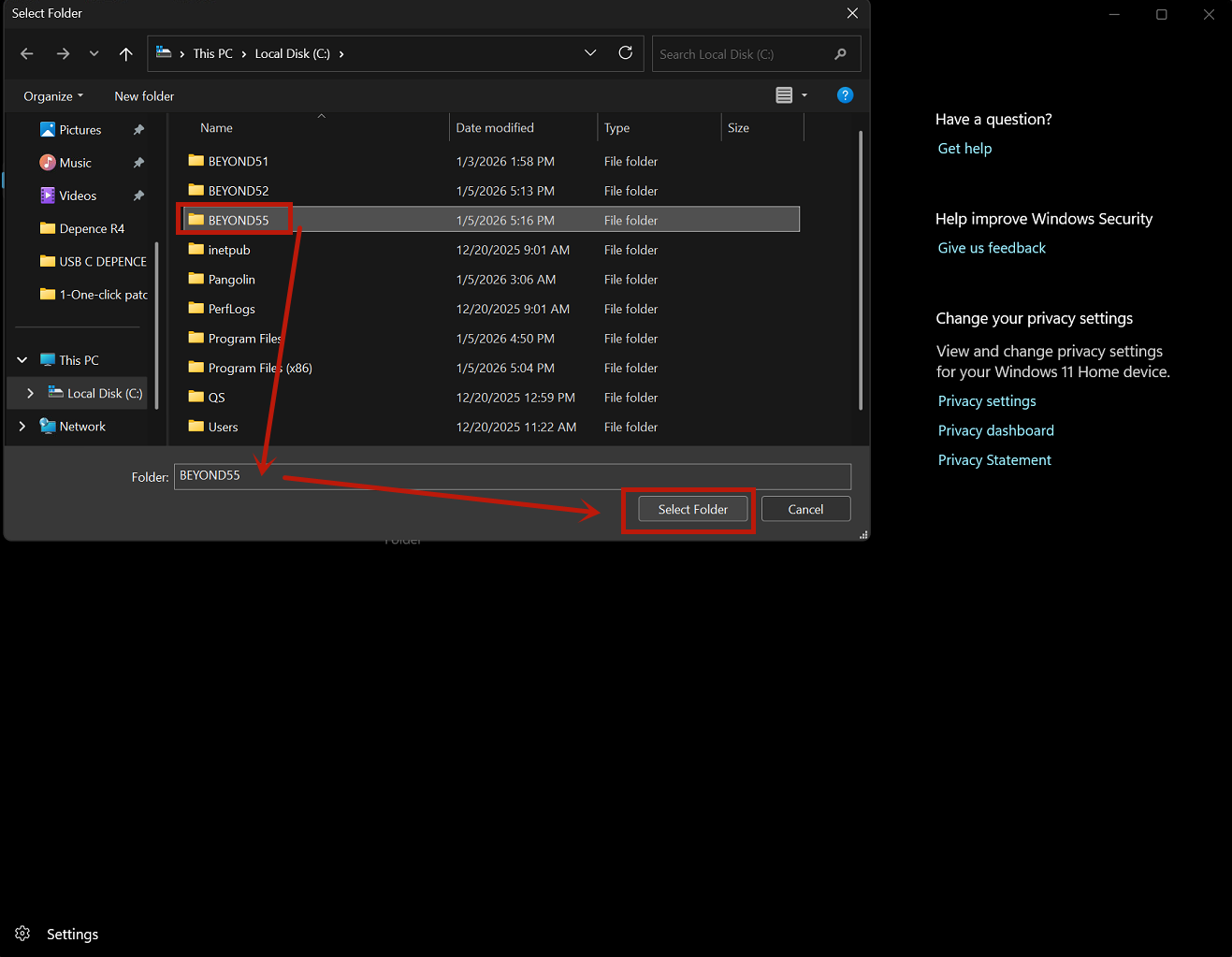The image size is (1232, 957).
Task: Open the dialog Help question mark icon
Action: 845,95
